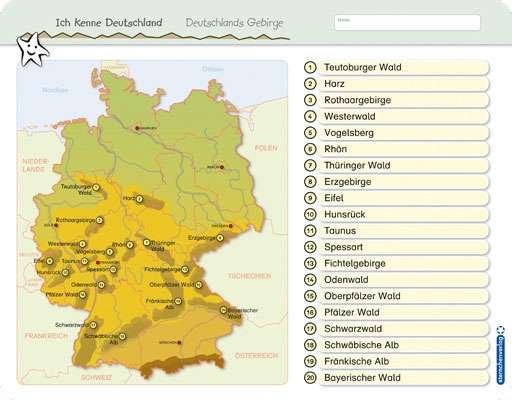The image size is (512, 400).
Task: Click the Thüringer Wald marker on the map
Action: pyautogui.click(x=146, y=242)
